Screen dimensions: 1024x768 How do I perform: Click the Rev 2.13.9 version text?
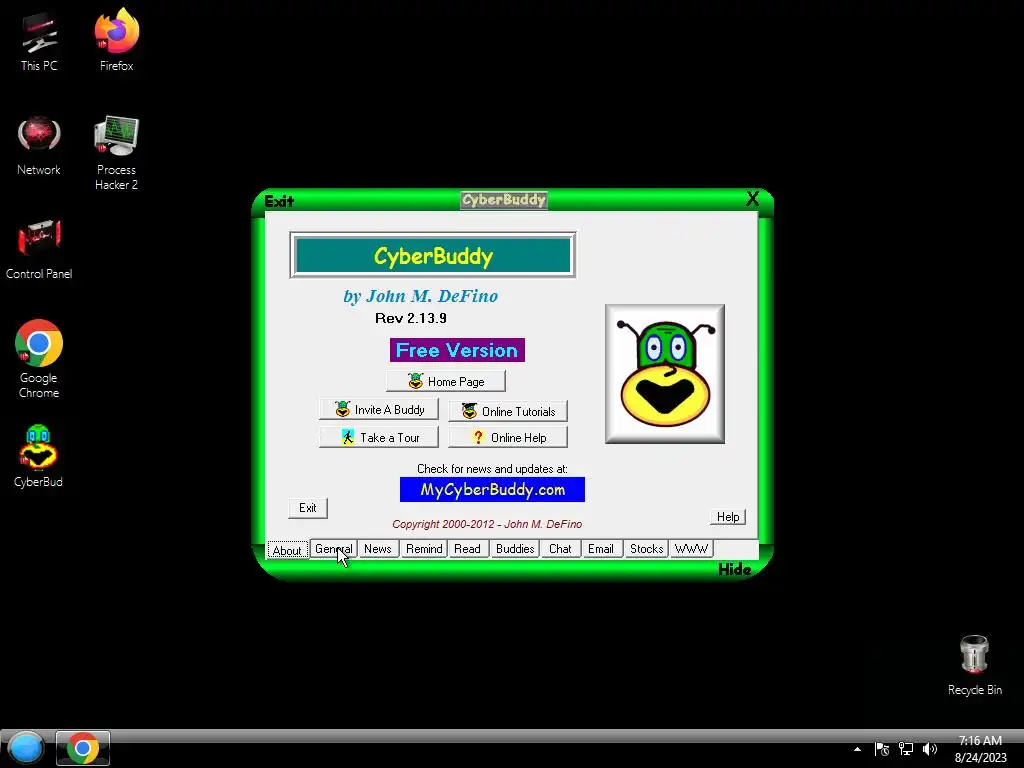(411, 318)
